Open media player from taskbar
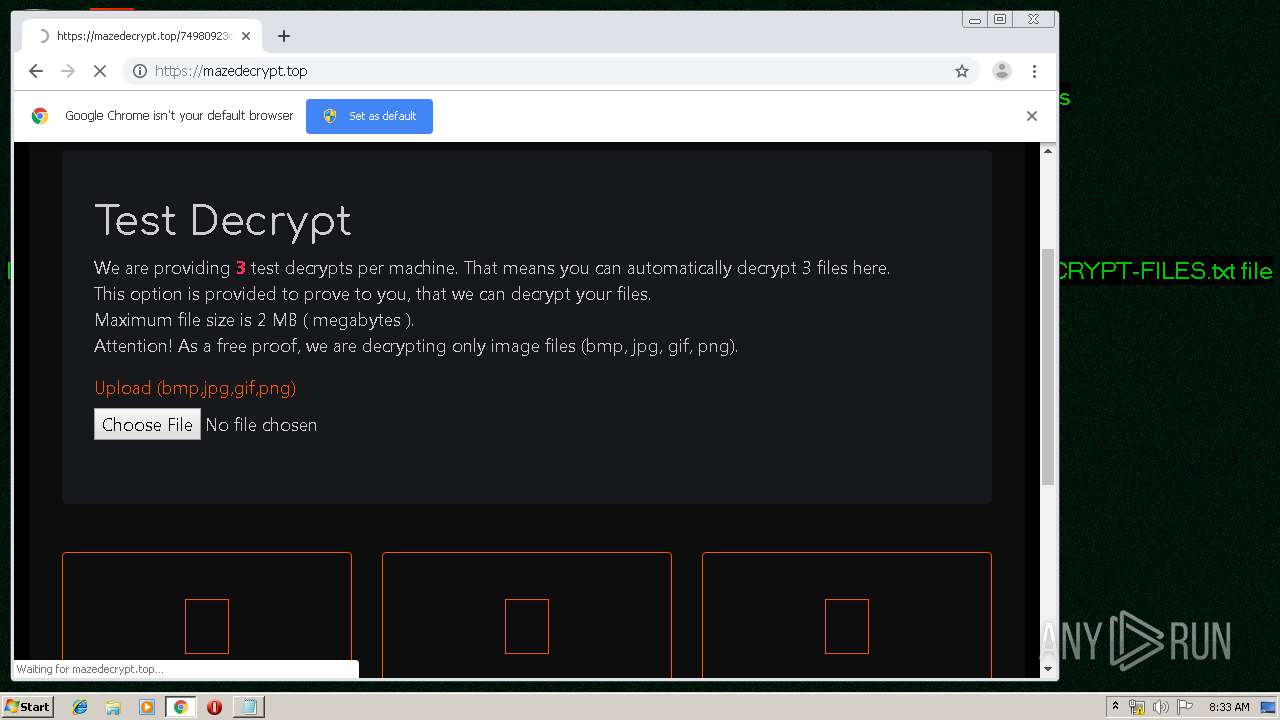 pyautogui.click(x=147, y=707)
